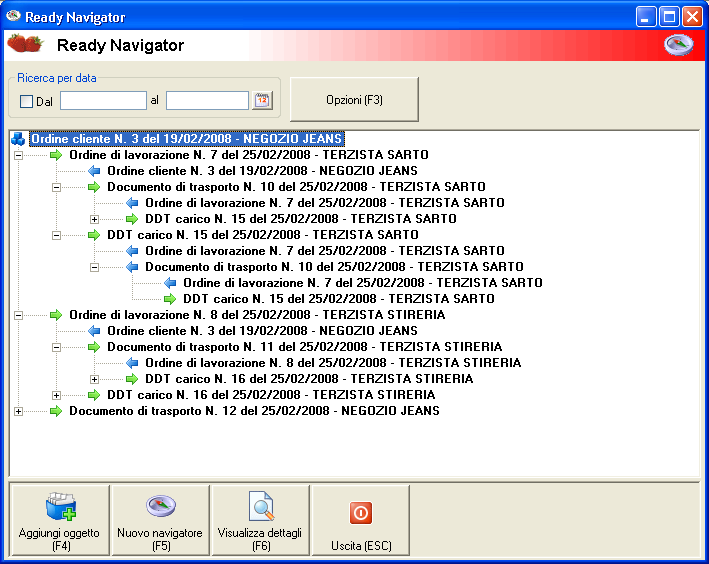Open Nuovo navigatore (F5)
This screenshot has width=709, height=564.
[x=161, y=520]
